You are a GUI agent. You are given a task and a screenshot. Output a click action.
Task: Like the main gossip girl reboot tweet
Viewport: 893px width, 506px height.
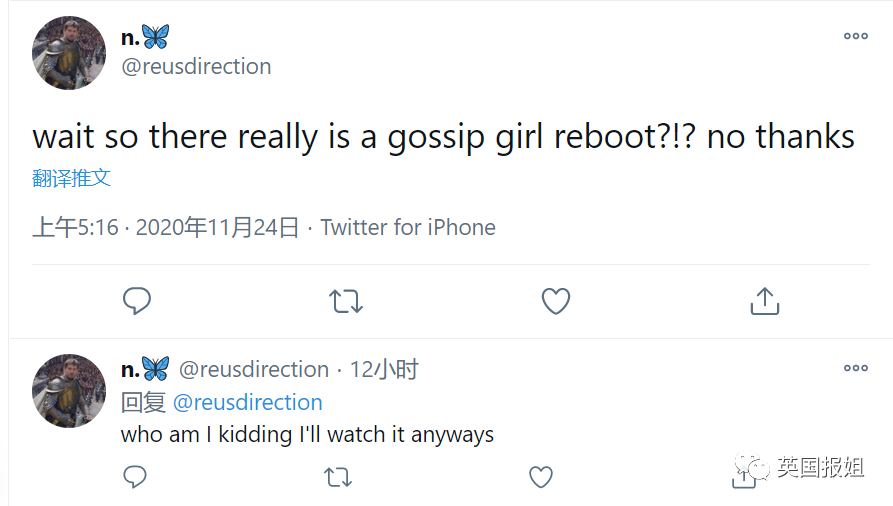pyautogui.click(x=555, y=300)
